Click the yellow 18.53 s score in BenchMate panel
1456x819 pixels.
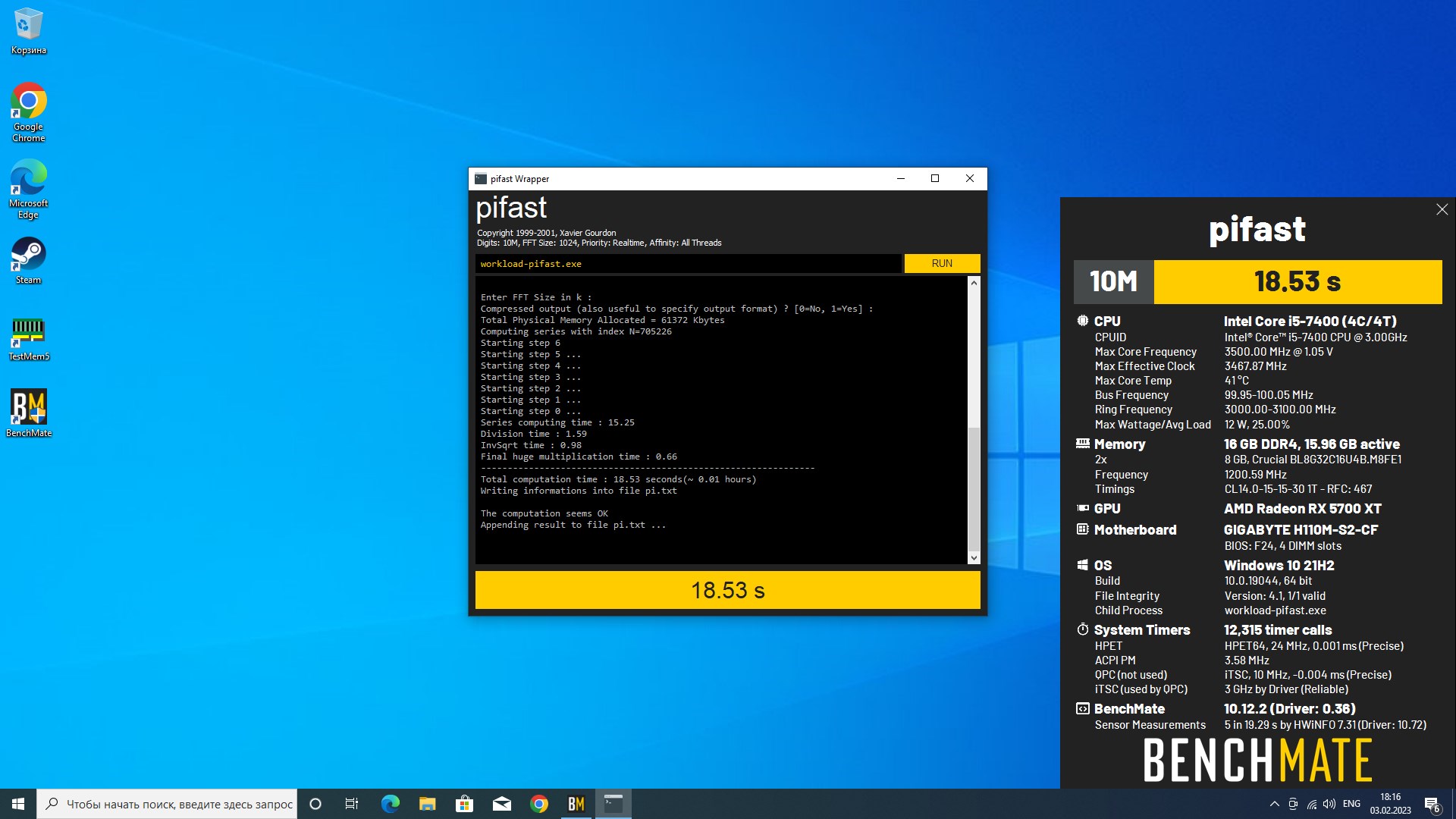click(x=1298, y=282)
